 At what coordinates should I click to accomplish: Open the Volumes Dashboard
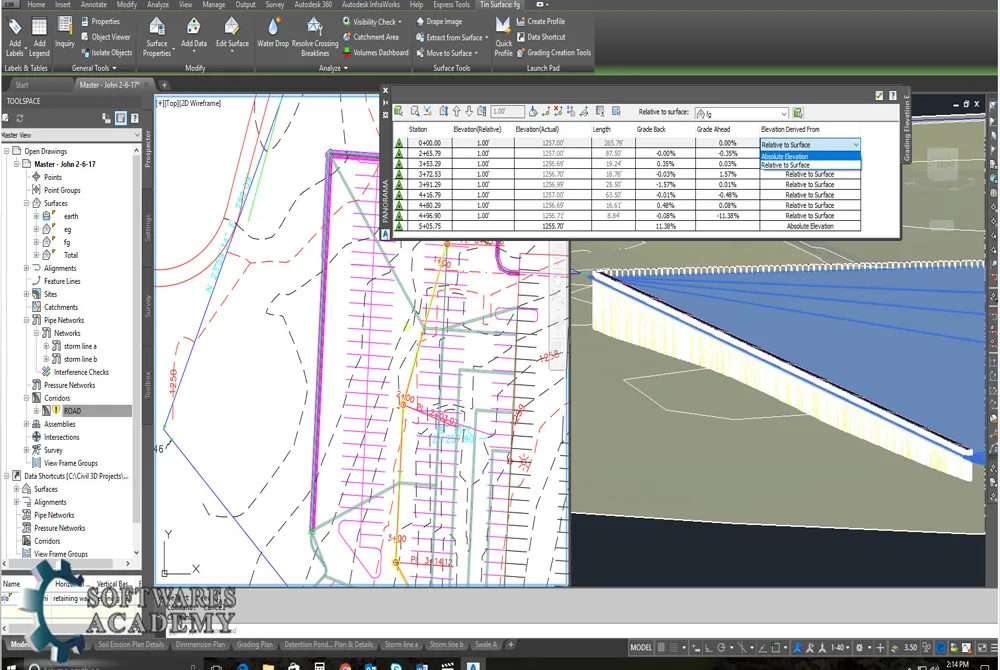click(376, 52)
